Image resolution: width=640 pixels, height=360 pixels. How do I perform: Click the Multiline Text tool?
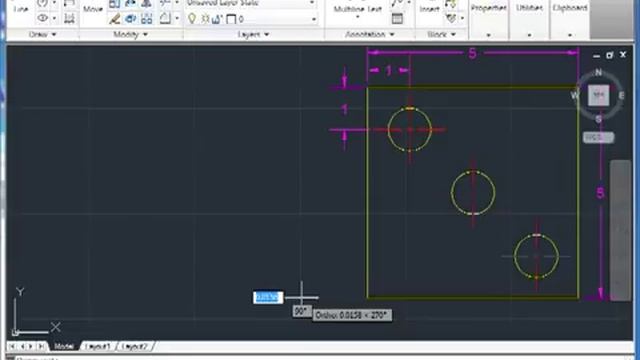(358, 9)
